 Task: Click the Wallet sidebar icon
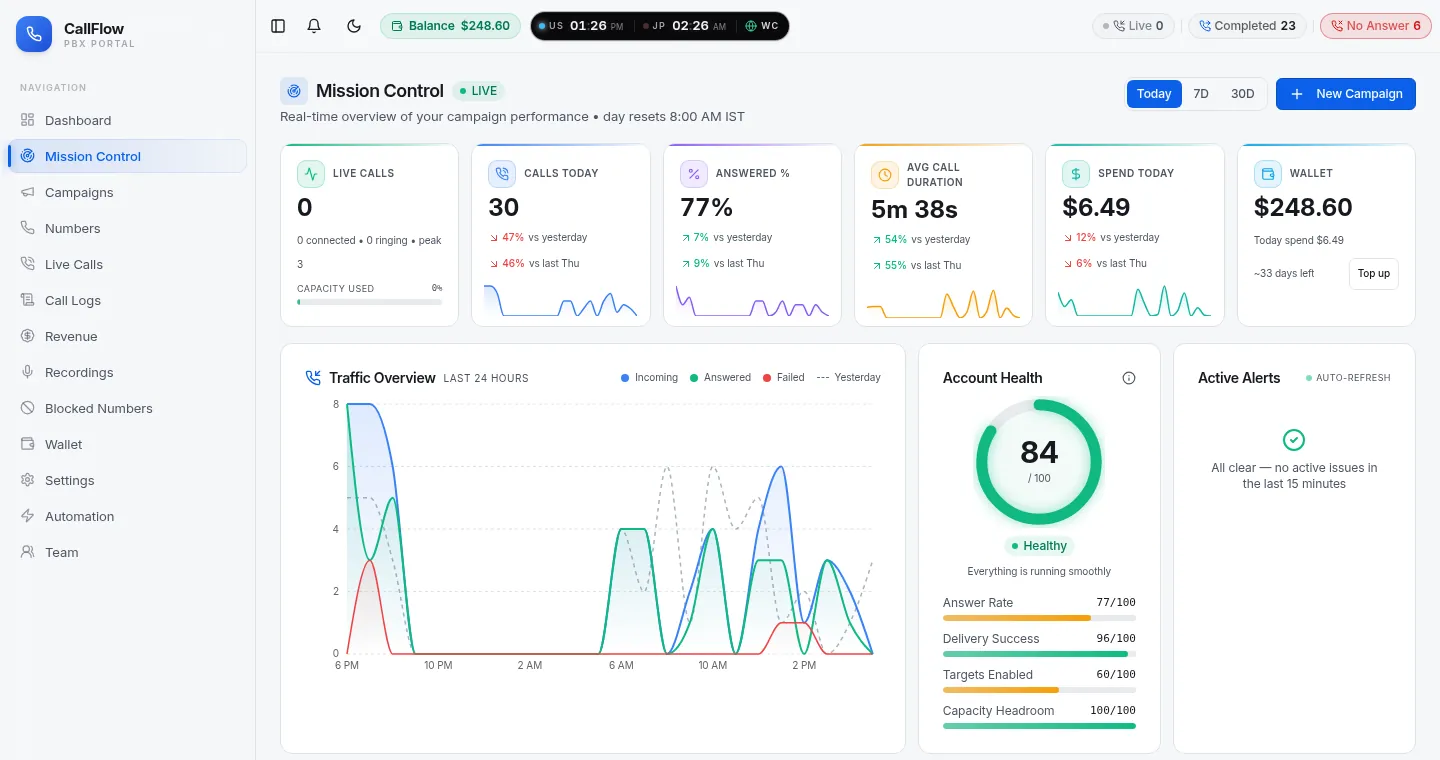pos(27,444)
